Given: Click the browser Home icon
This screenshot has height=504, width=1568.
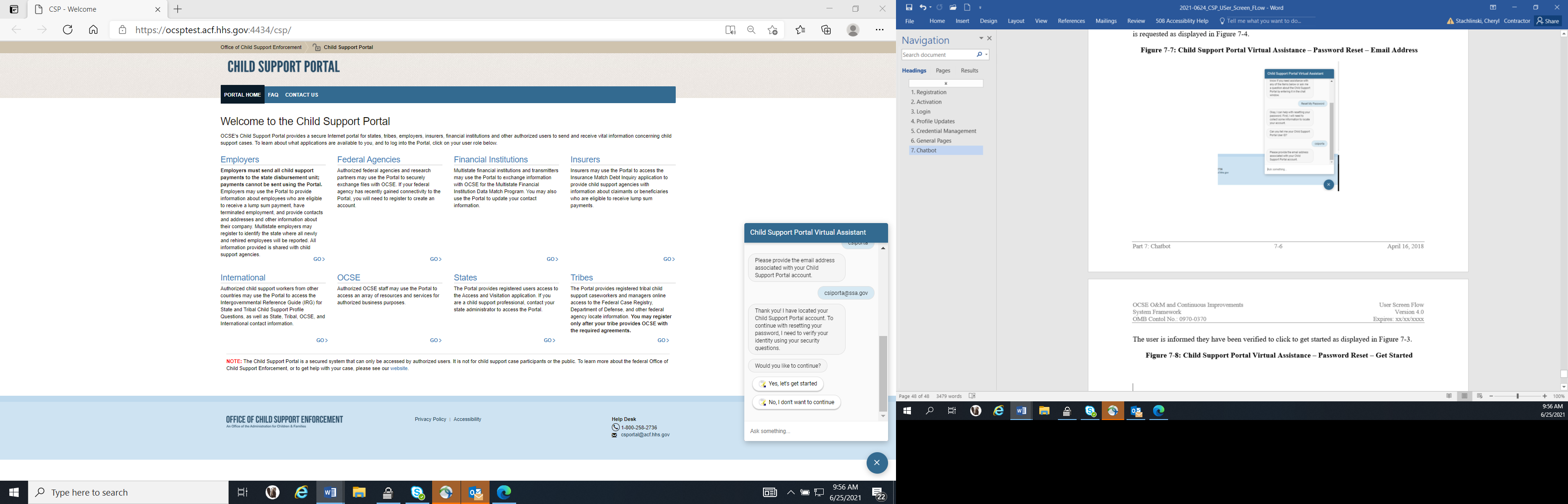Looking at the screenshot, I should pyautogui.click(x=93, y=30).
